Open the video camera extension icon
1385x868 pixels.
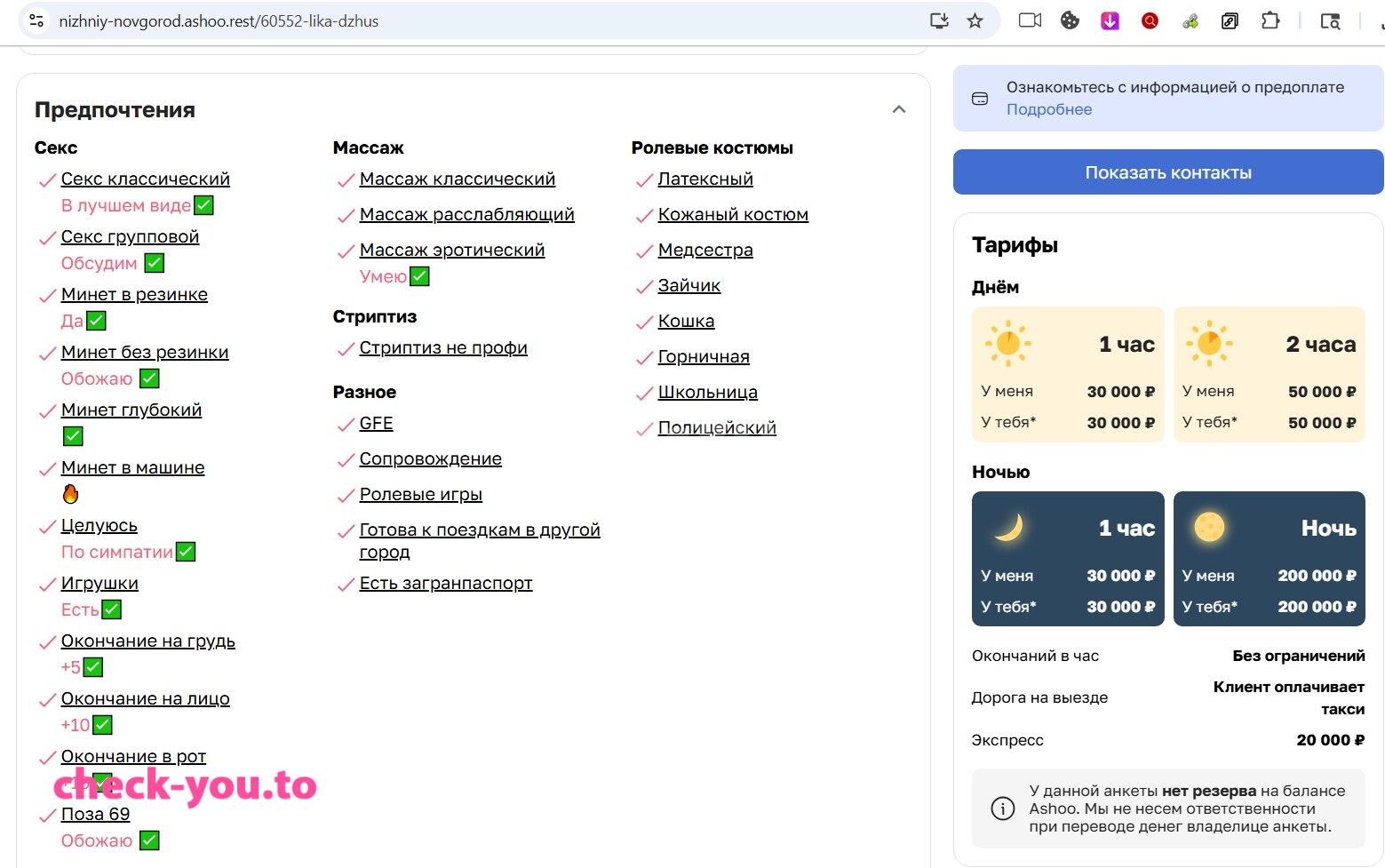pyautogui.click(x=1030, y=20)
